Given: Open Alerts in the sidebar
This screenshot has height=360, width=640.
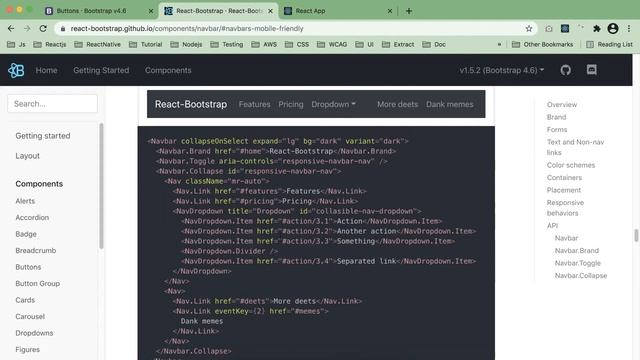Looking at the screenshot, I should tap(25, 201).
